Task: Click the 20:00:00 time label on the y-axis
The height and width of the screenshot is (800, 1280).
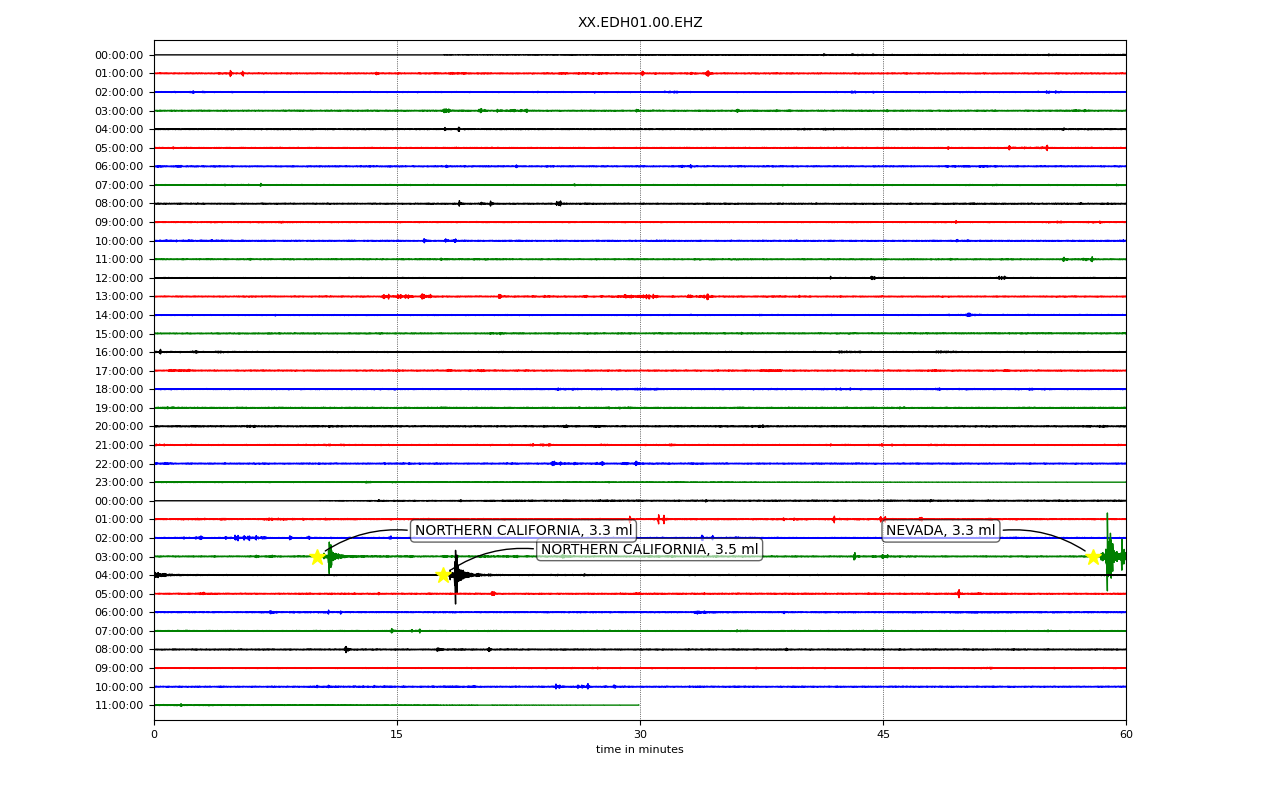Action: tap(119, 426)
